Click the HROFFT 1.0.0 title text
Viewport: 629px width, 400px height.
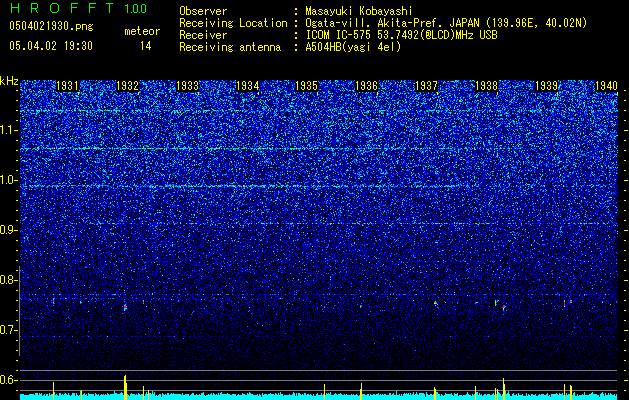click(x=78, y=8)
